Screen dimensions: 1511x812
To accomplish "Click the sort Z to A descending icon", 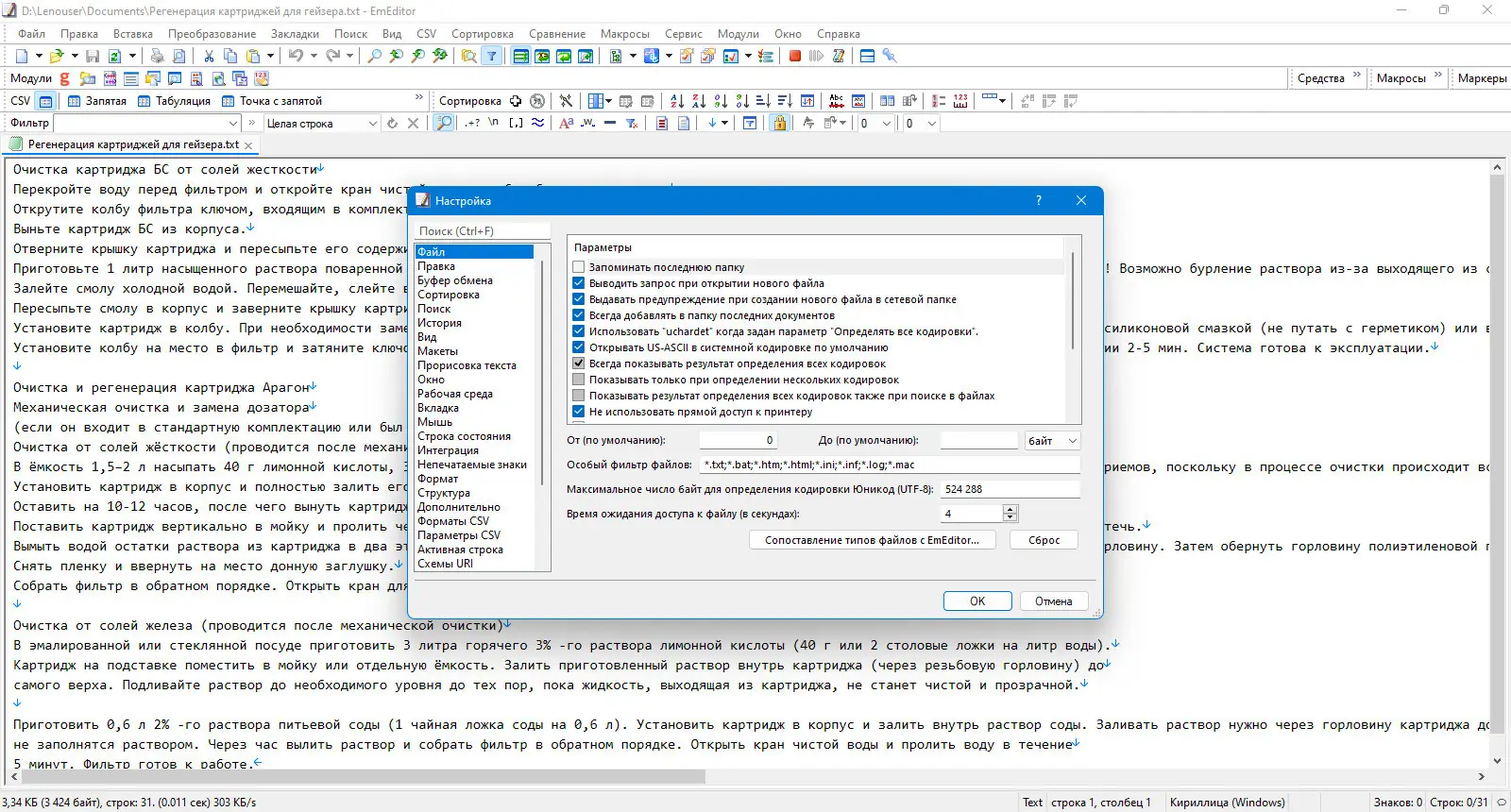I will pos(699,101).
